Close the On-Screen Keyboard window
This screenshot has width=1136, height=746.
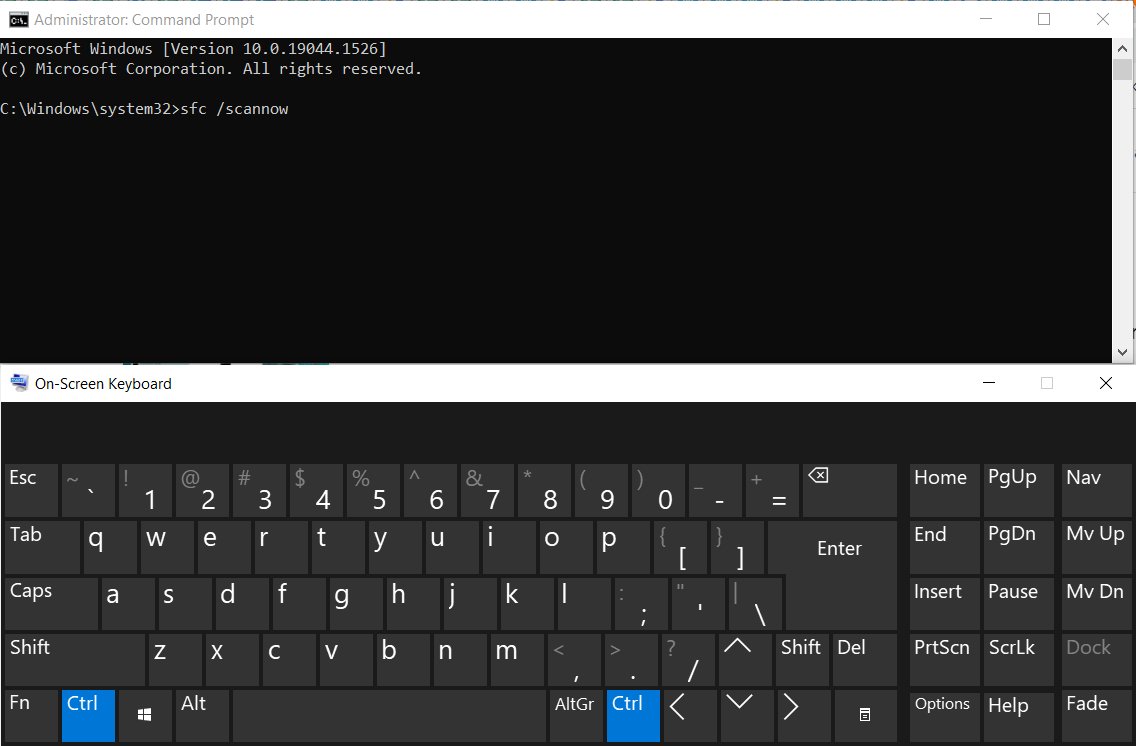[1106, 382]
